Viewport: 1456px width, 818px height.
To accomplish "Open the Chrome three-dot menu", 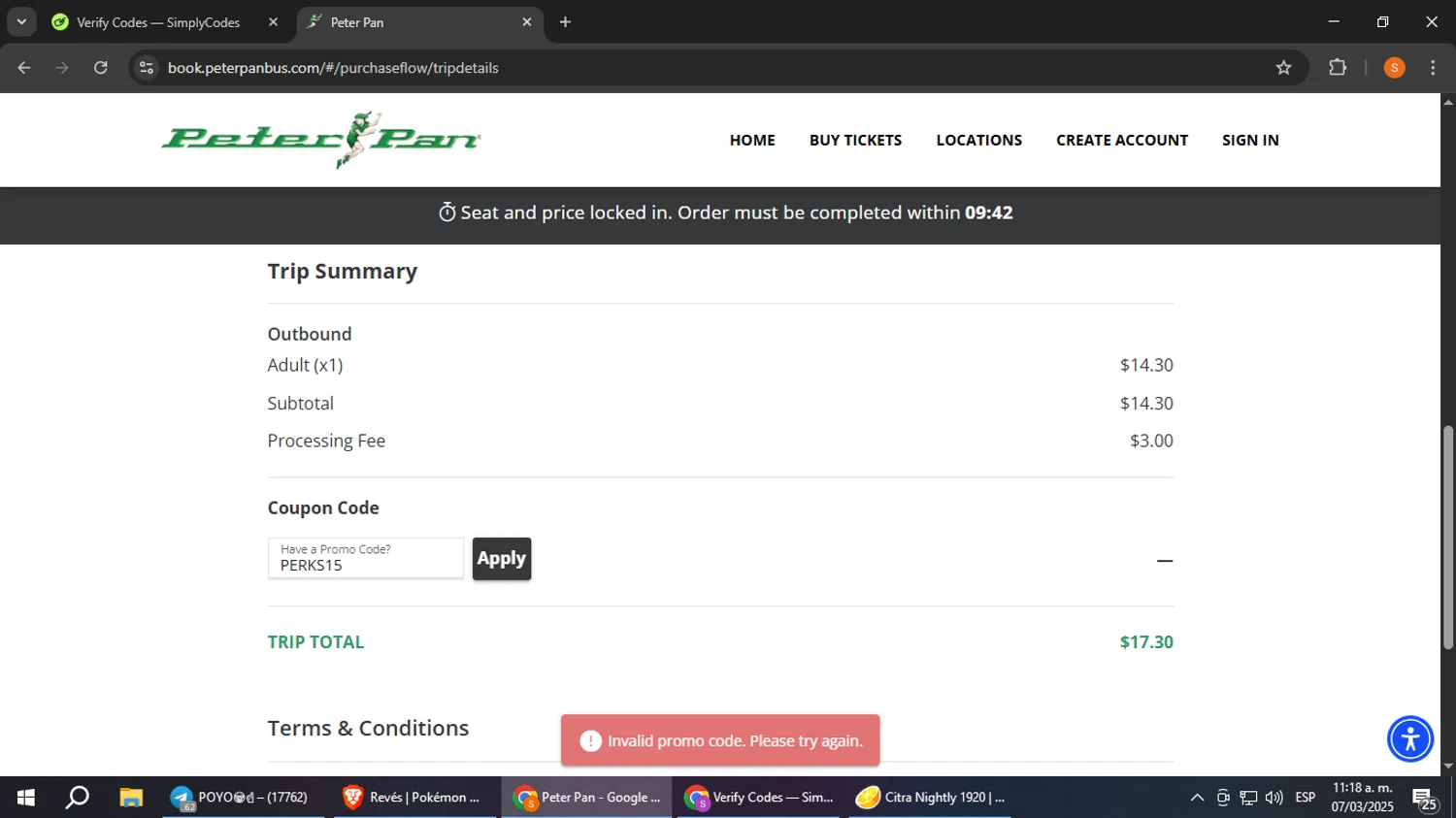I will (1433, 68).
